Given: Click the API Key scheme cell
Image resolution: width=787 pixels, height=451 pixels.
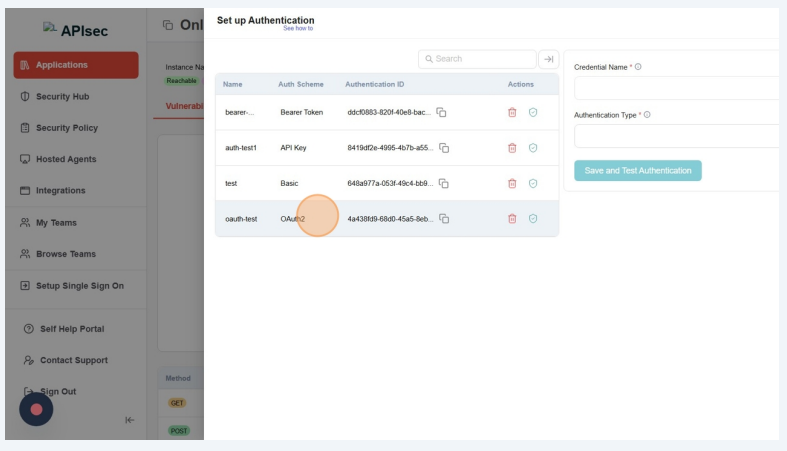Looking at the screenshot, I should (293, 148).
